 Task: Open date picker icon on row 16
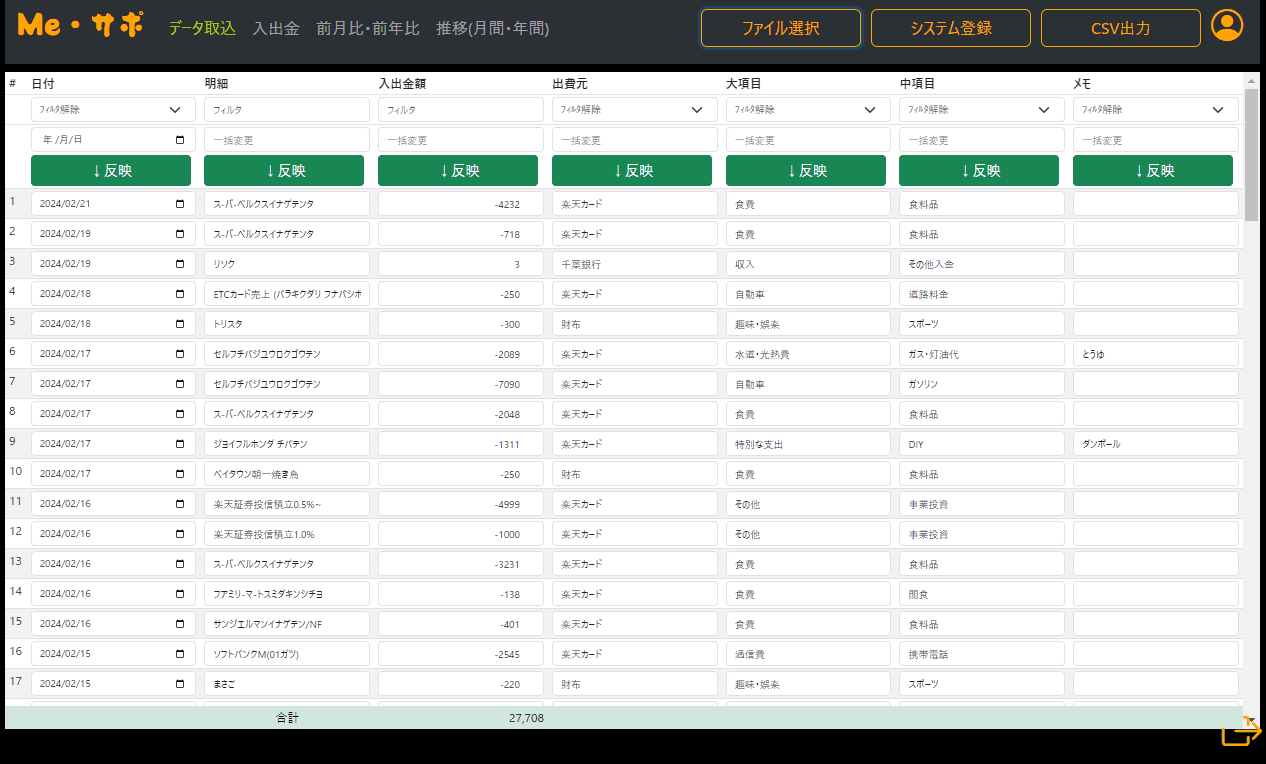point(180,654)
